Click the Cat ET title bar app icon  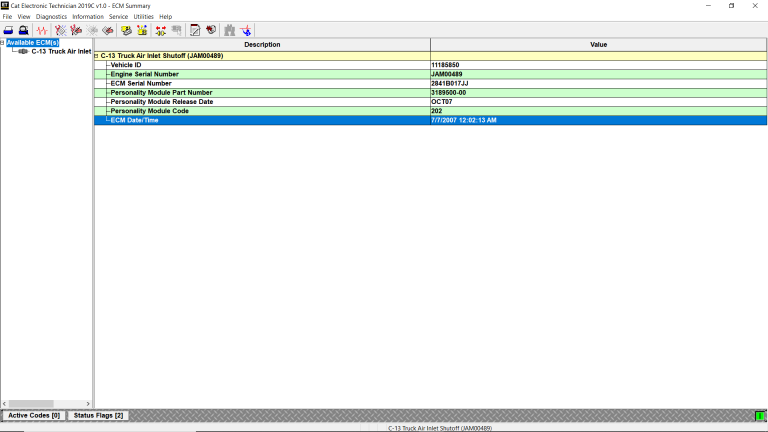(x=5, y=5)
